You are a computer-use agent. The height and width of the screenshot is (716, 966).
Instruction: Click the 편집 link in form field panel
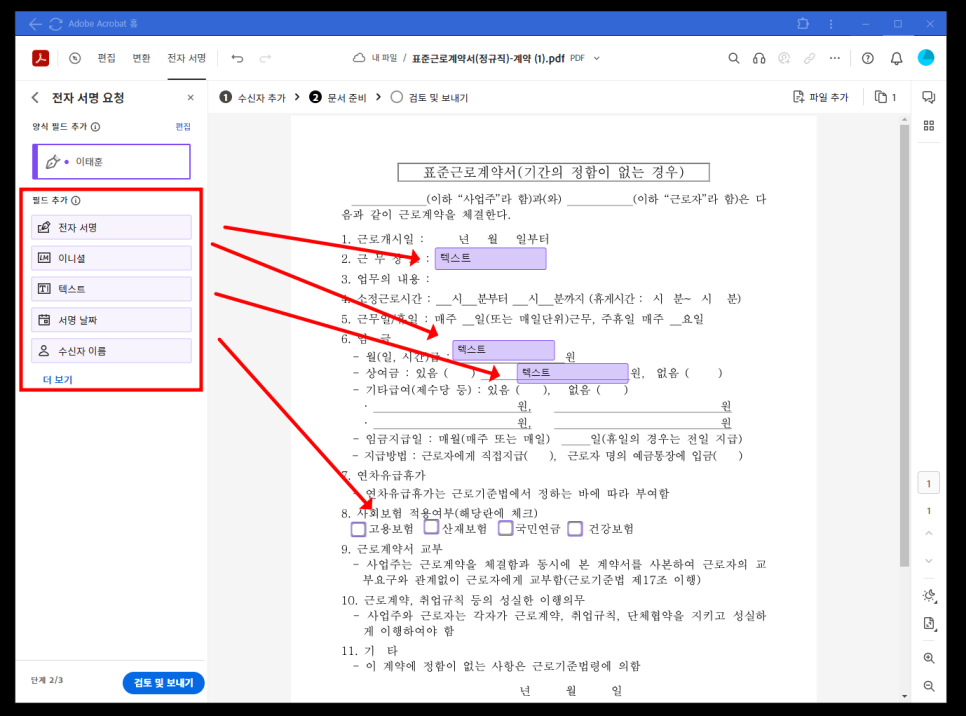tap(183, 126)
